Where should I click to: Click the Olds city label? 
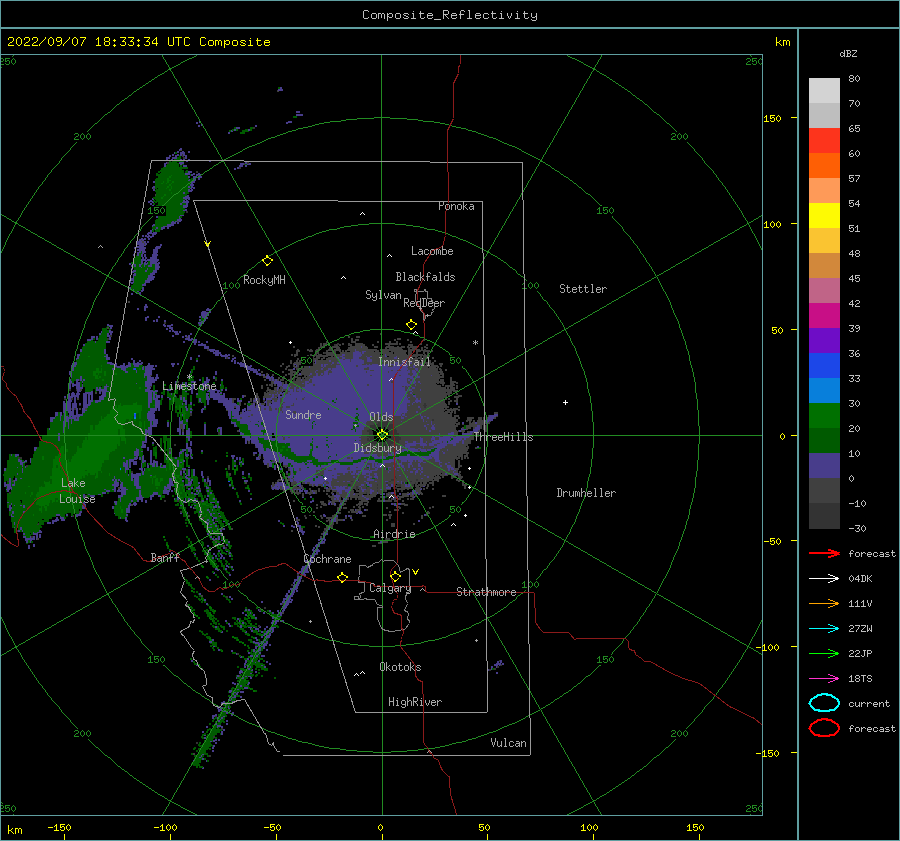tap(381, 417)
